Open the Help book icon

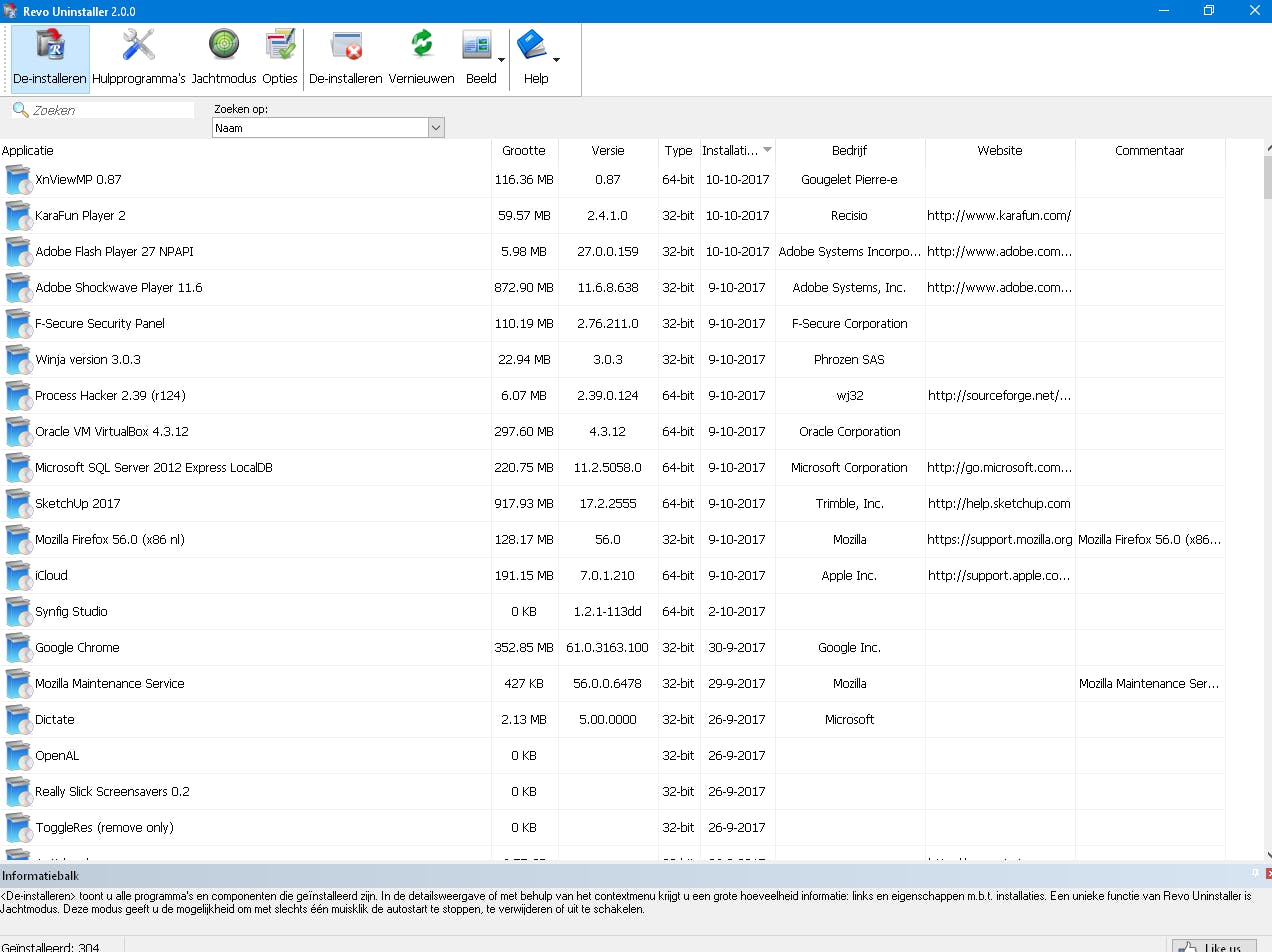pyautogui.click(x=533, y=58)
